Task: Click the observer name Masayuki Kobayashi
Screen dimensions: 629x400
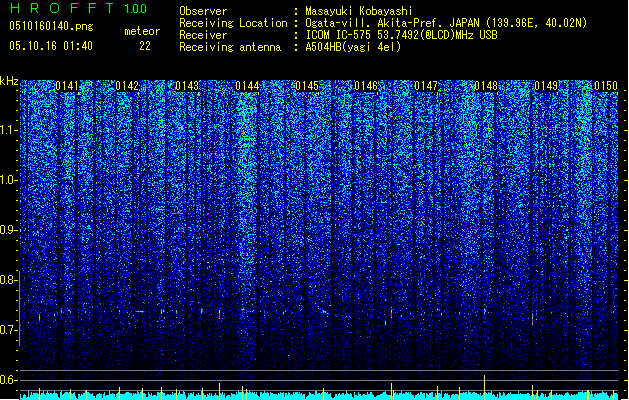Action: coord(359,11)
